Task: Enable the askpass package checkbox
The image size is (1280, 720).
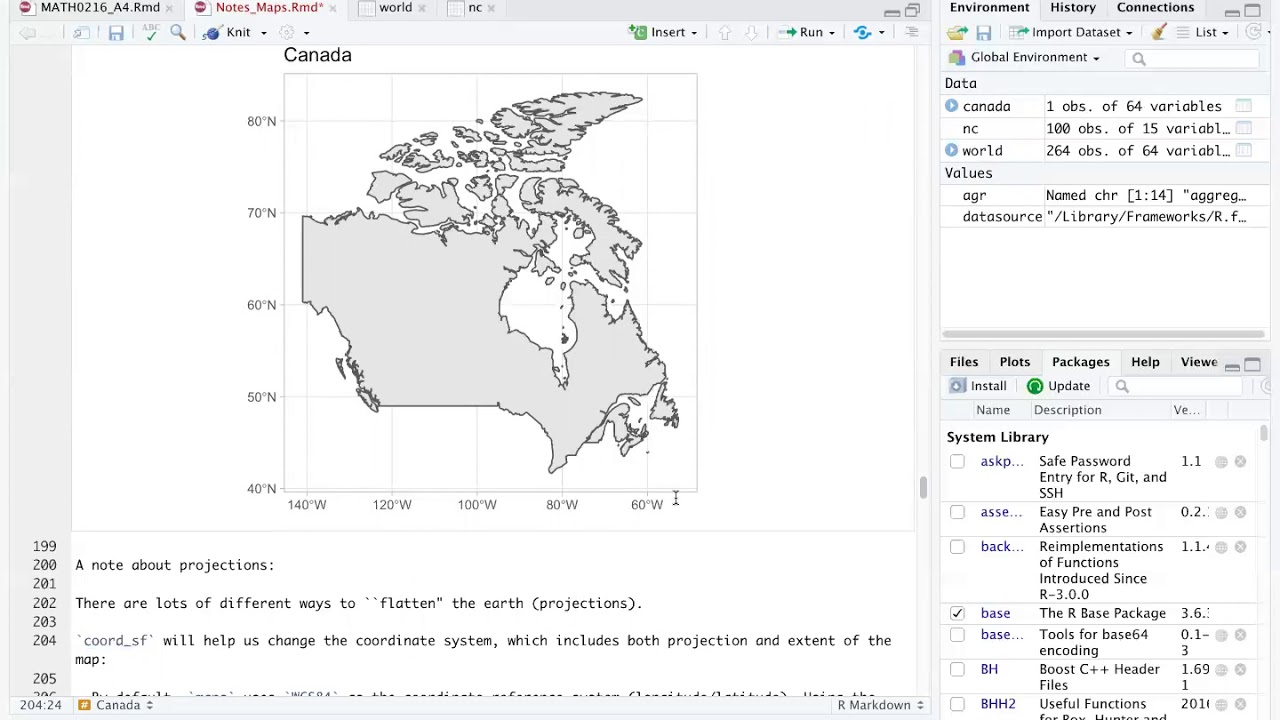Action: [x=957, y=462]
